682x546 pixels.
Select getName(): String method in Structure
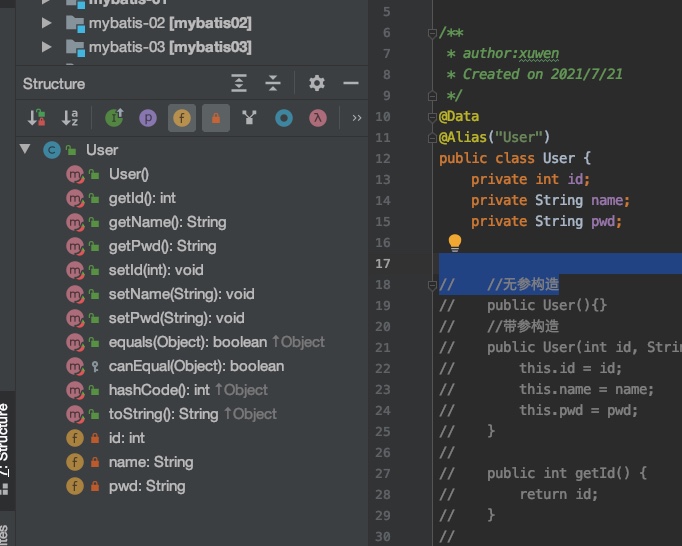coord(167,222)
